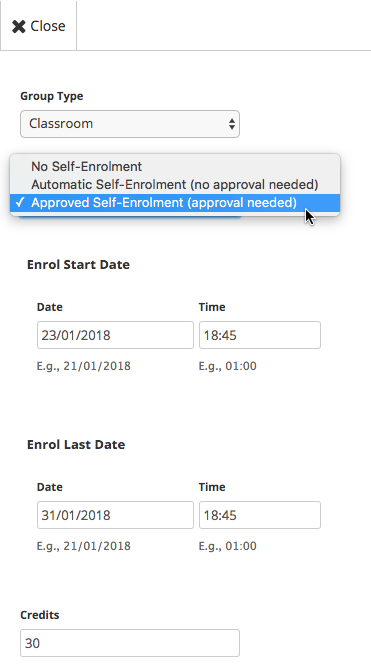Screen dimensions: 371x672
Task: Click the Enrol Start Date heading
Action: (78, 264)
